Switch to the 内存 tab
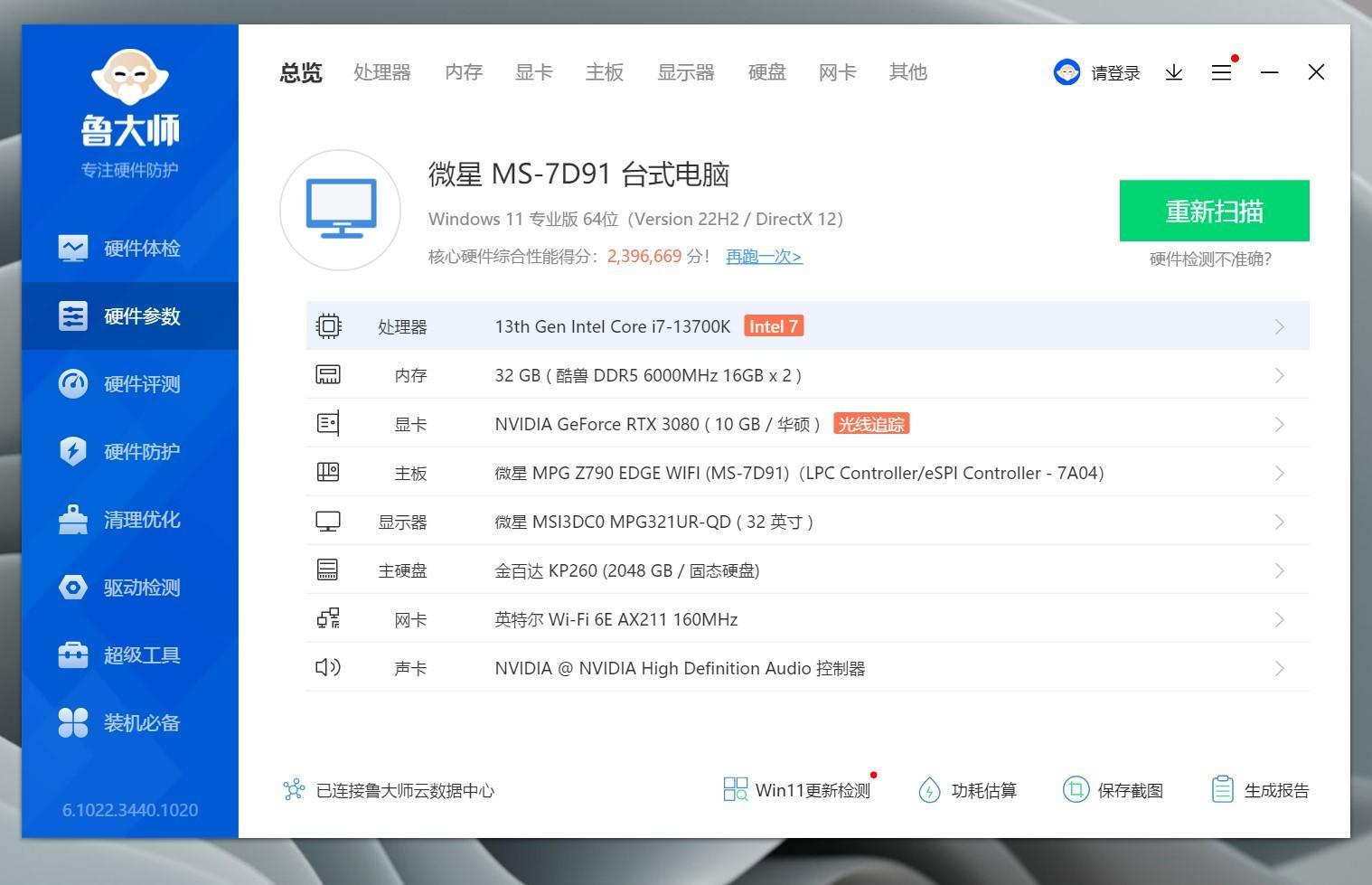 point(464,72)
